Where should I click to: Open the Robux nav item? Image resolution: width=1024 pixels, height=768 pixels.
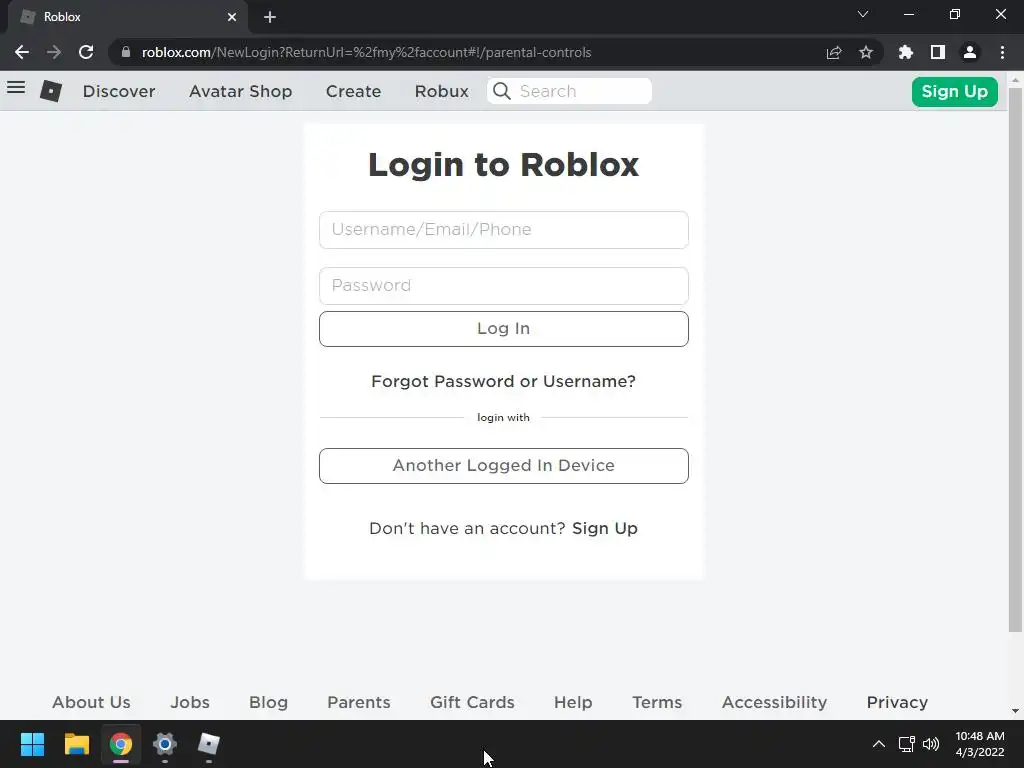pos(441,91)
